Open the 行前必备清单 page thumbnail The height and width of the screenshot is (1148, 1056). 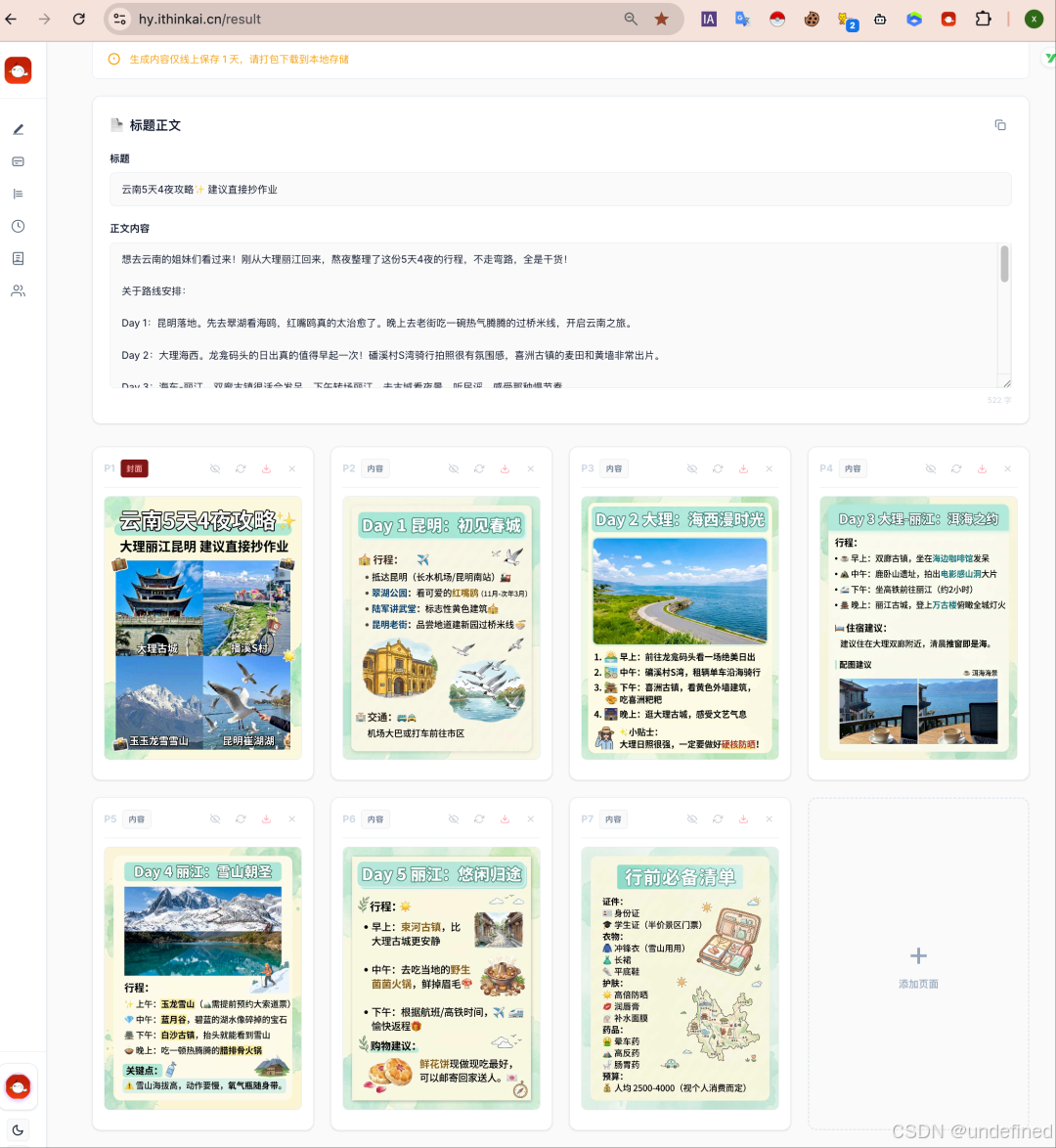coord(680,978)
